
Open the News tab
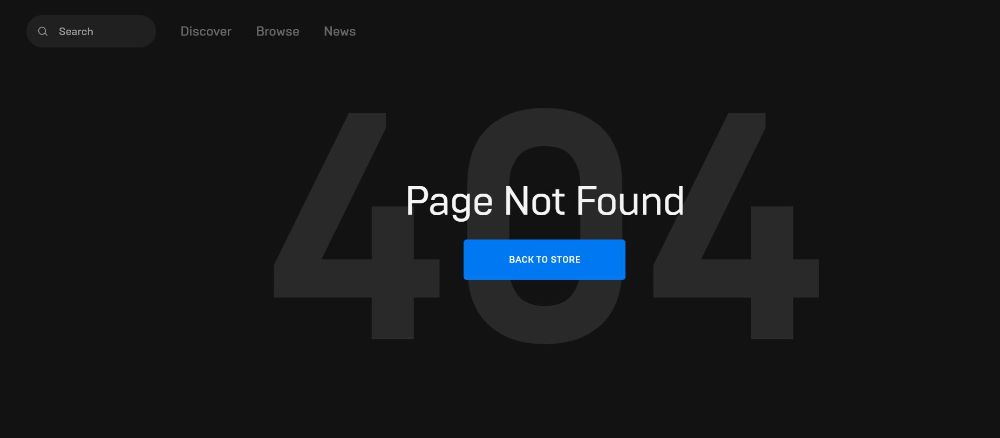click(x=339, y=31)
